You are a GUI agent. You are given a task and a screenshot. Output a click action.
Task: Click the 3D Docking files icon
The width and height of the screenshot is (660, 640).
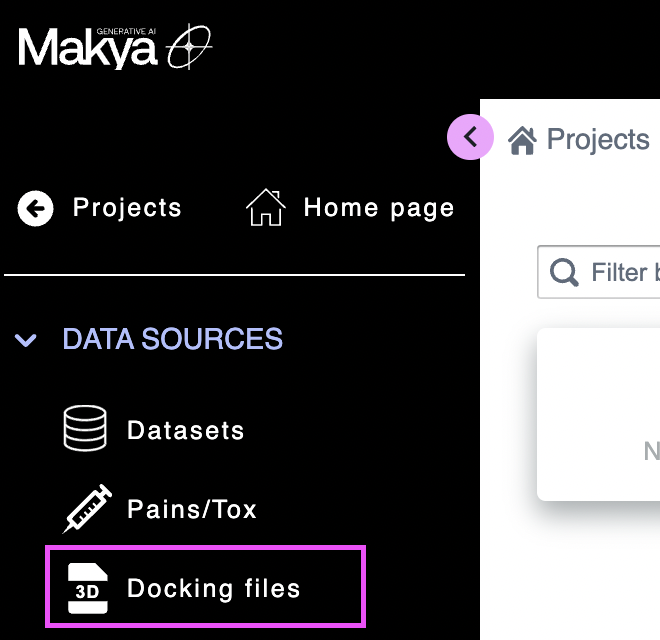pos(86,587)
